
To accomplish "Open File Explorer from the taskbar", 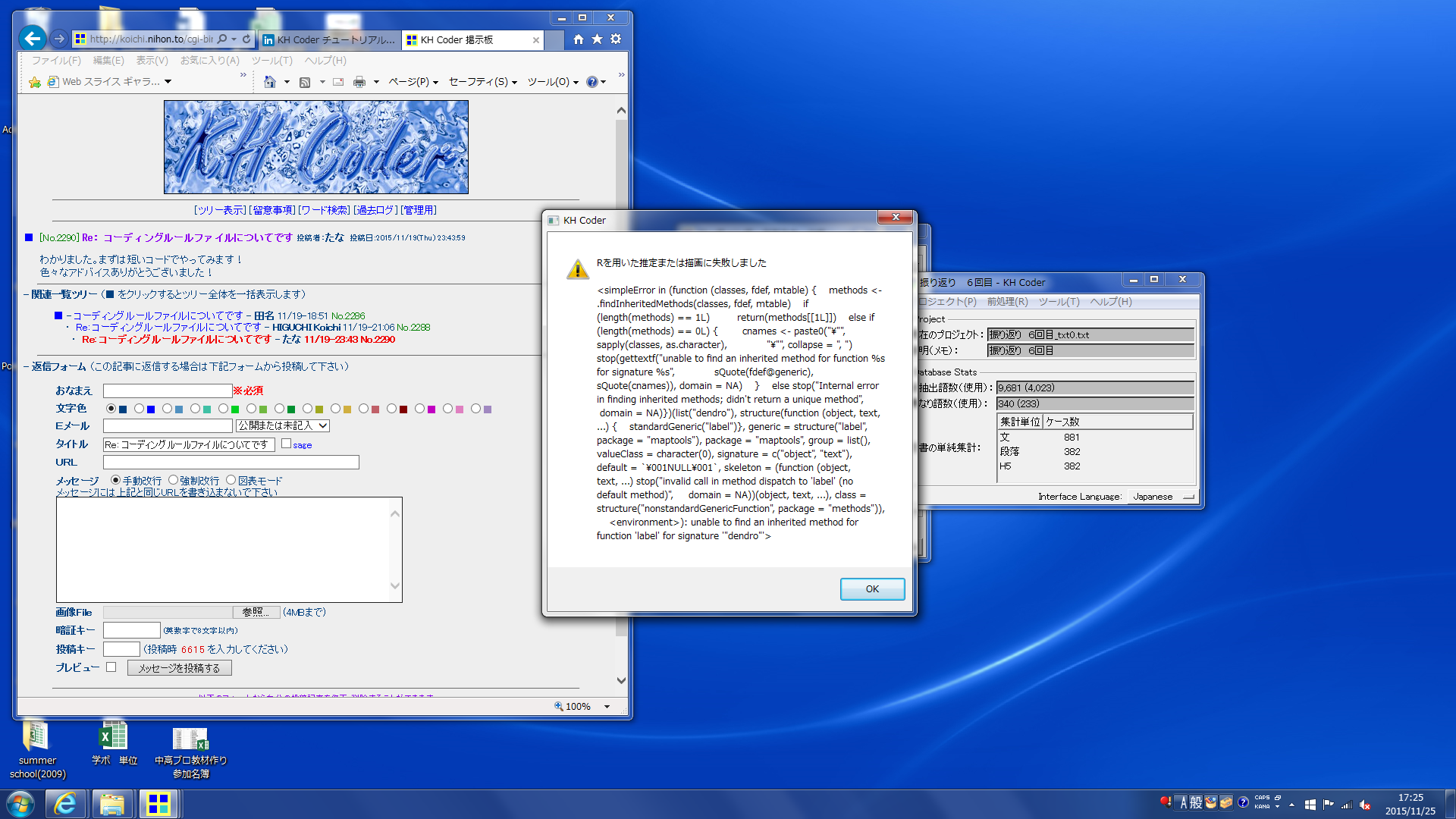I will pos(112,804).
